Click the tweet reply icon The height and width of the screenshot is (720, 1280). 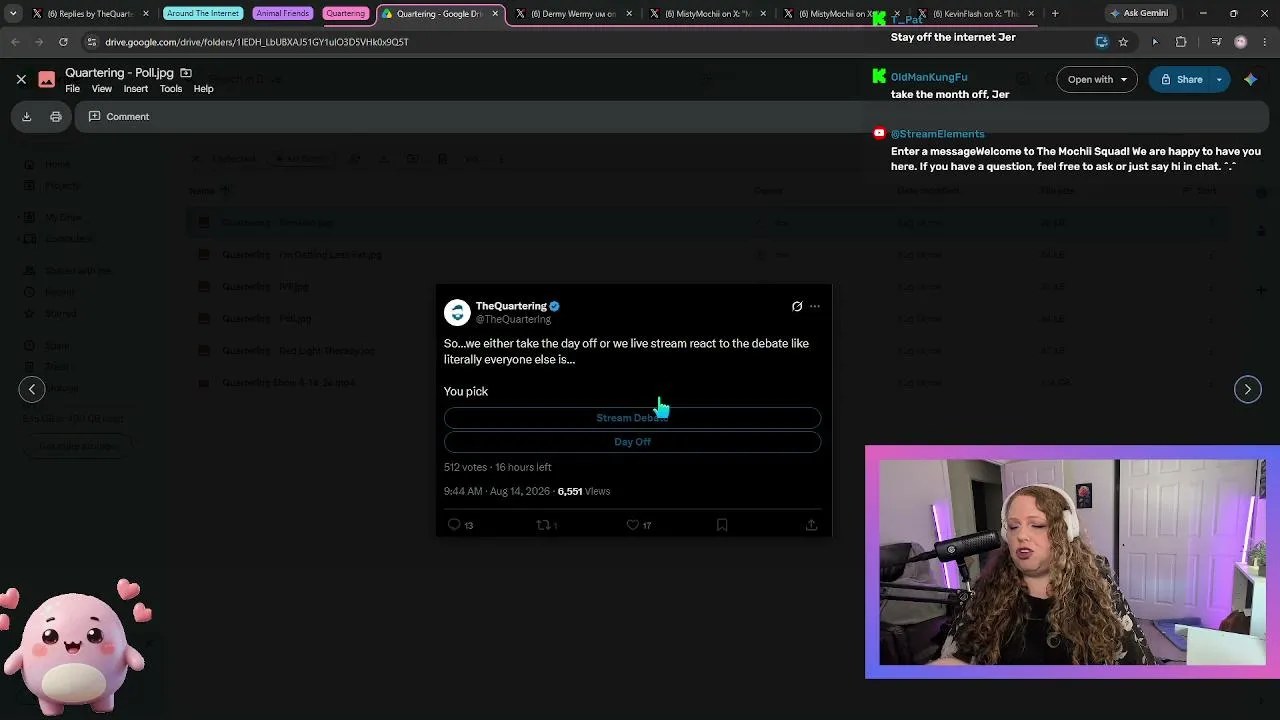(454, 525)
